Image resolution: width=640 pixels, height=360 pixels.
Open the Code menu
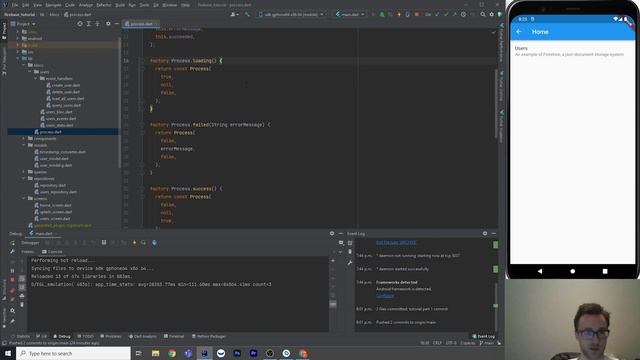pyautogui.click(x=70, y=5)
